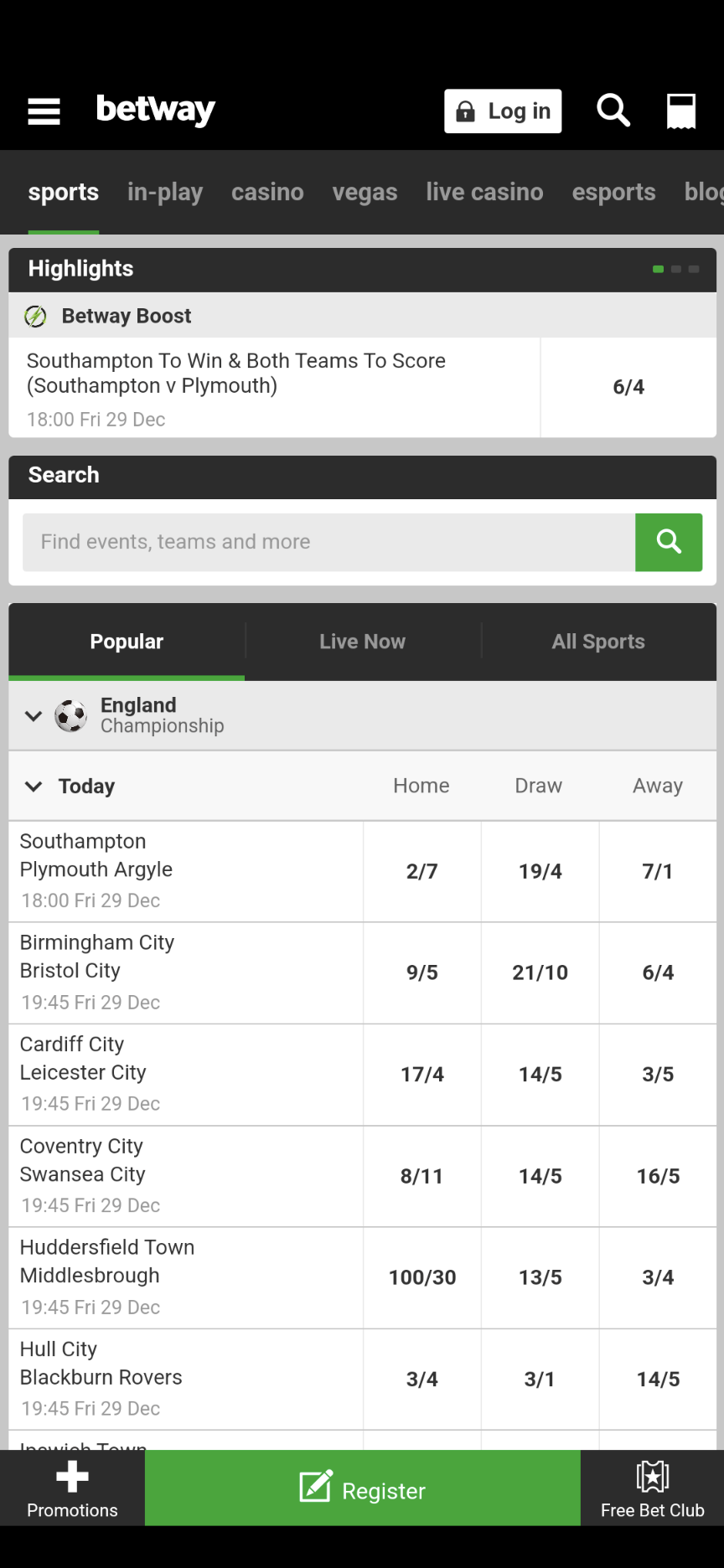Click the green search submit button

[x=668, y=542]
